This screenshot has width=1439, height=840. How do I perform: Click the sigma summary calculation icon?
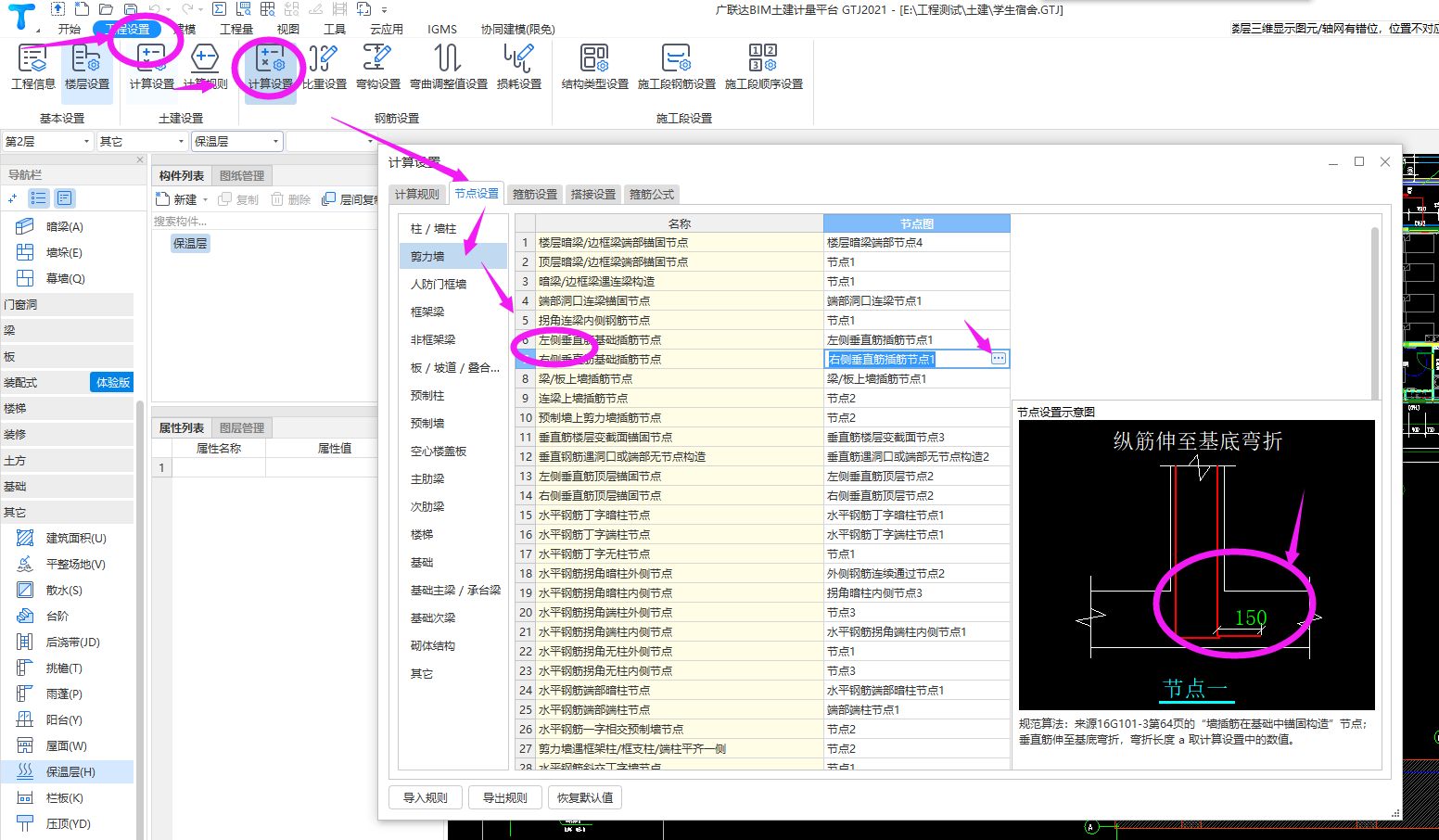click(x=219, y=9)
